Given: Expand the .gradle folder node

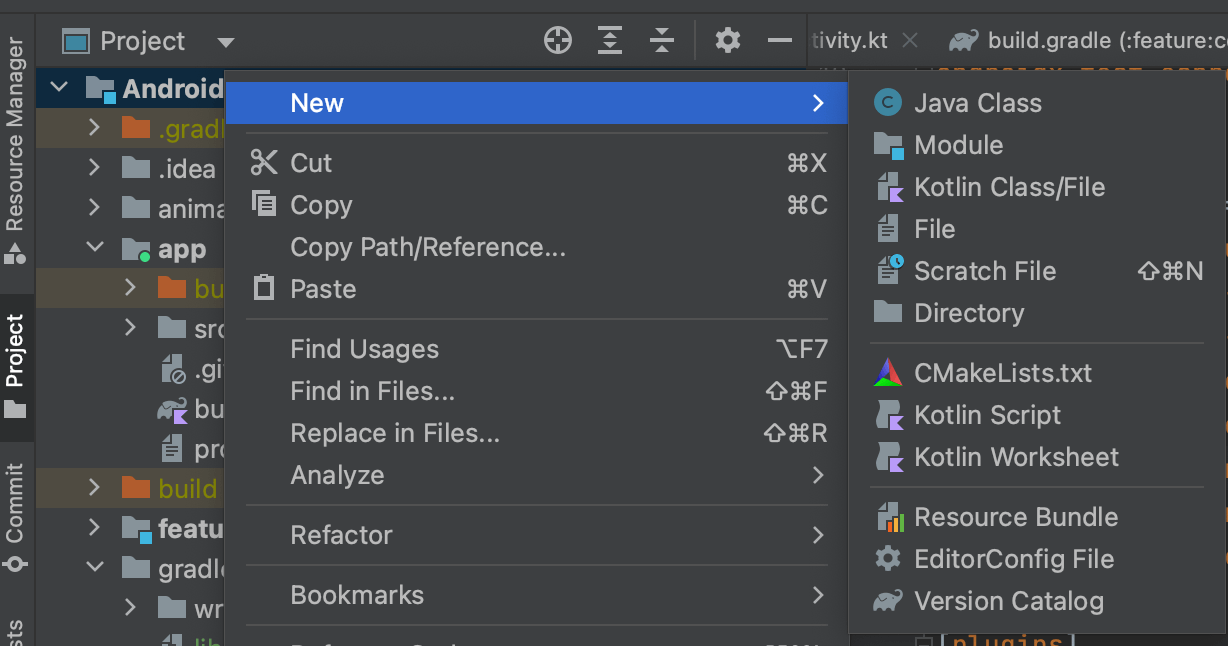Looking at the screenshot, I should [94, 128].
